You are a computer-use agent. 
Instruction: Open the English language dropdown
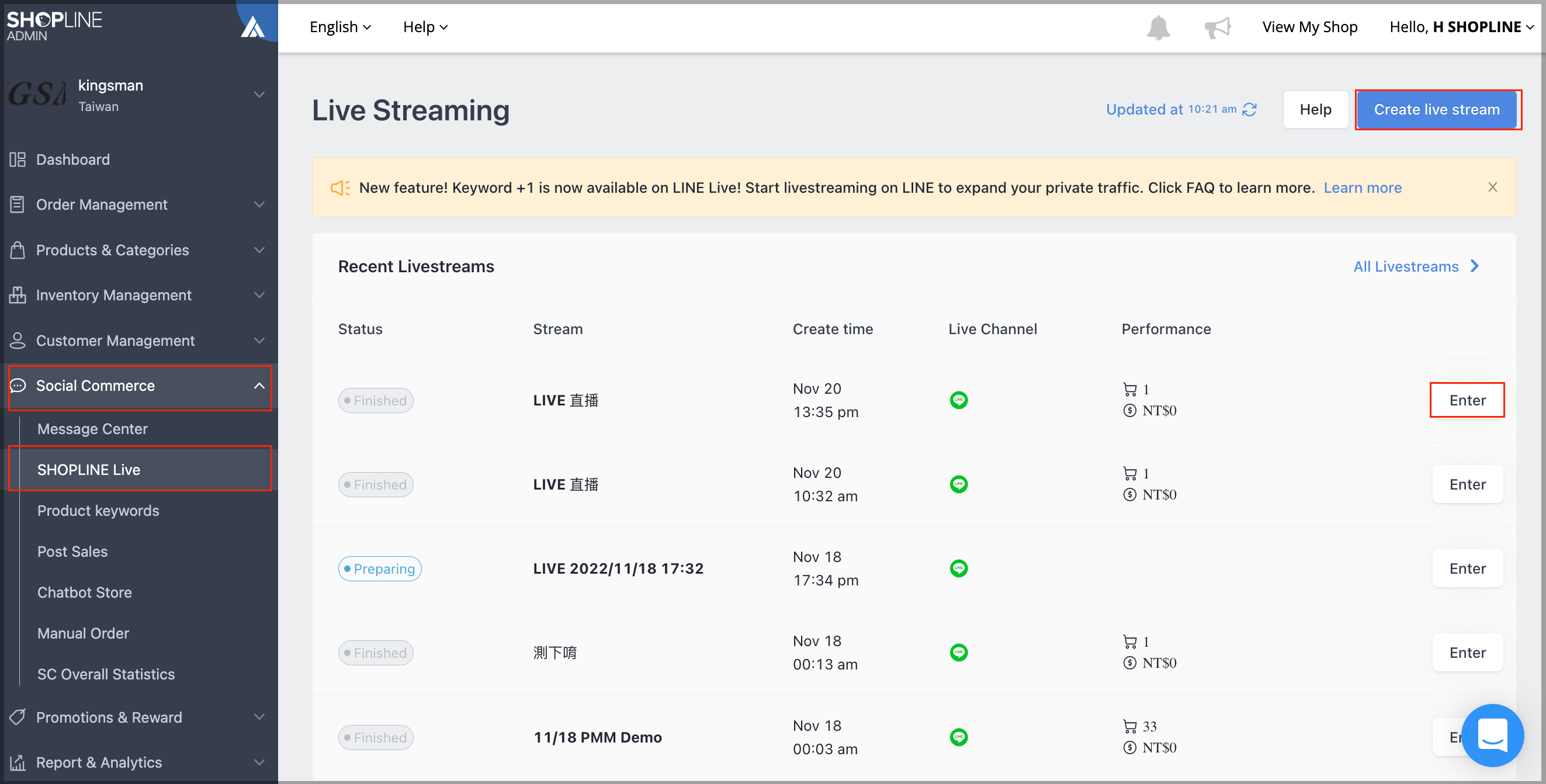[340, 27]
